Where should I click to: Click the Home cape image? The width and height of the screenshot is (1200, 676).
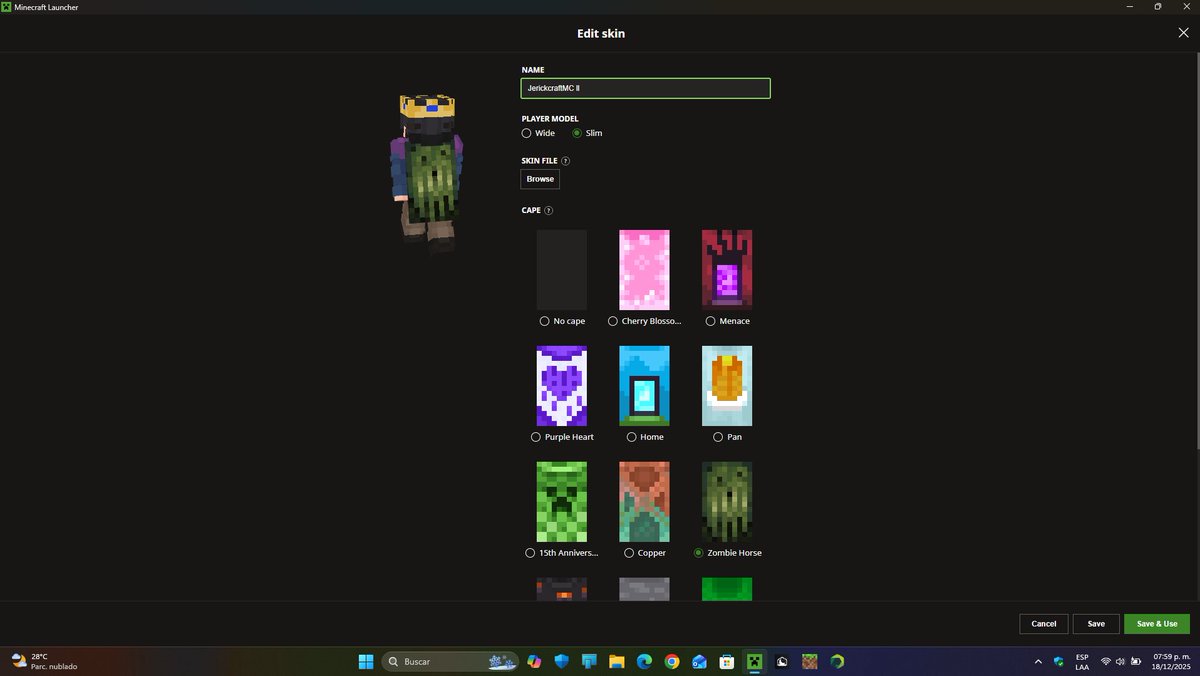(x=644, y=386)
